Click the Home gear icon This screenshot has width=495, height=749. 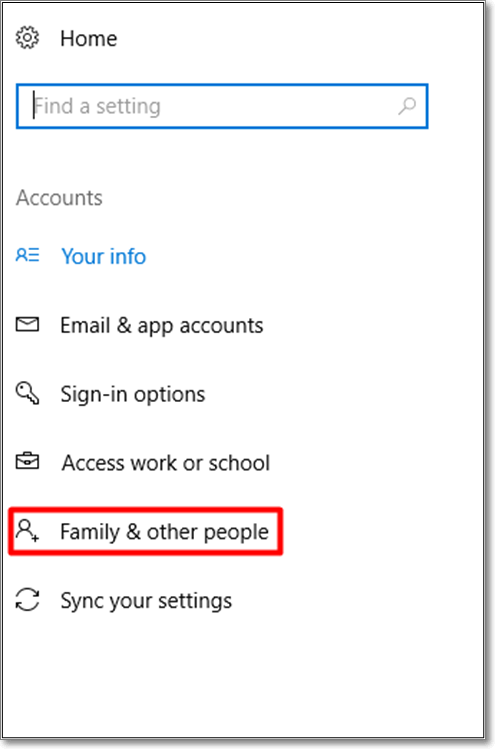tap(27, 38)
